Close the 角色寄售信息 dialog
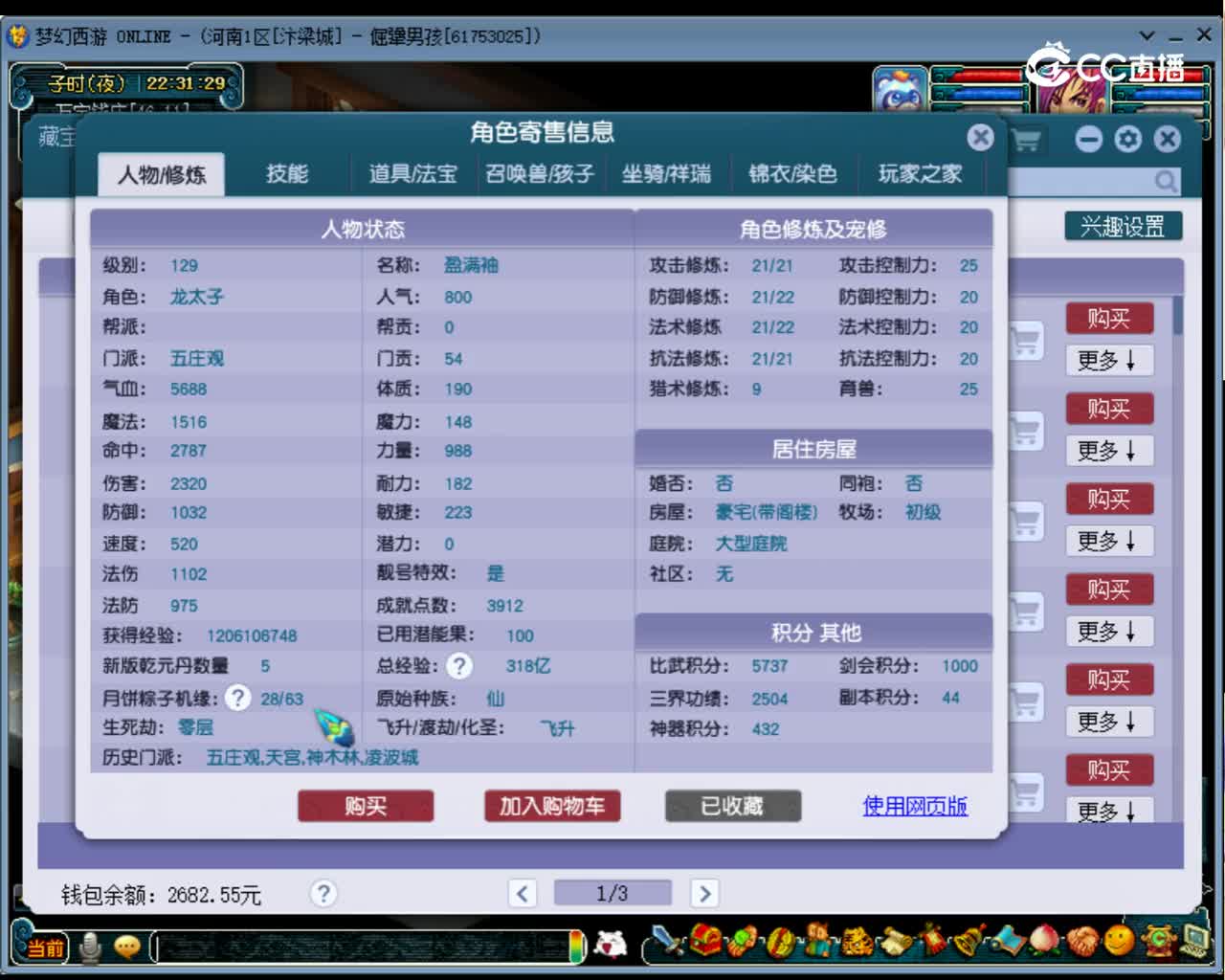This screenshot has height=980, width=1225. 980,138
